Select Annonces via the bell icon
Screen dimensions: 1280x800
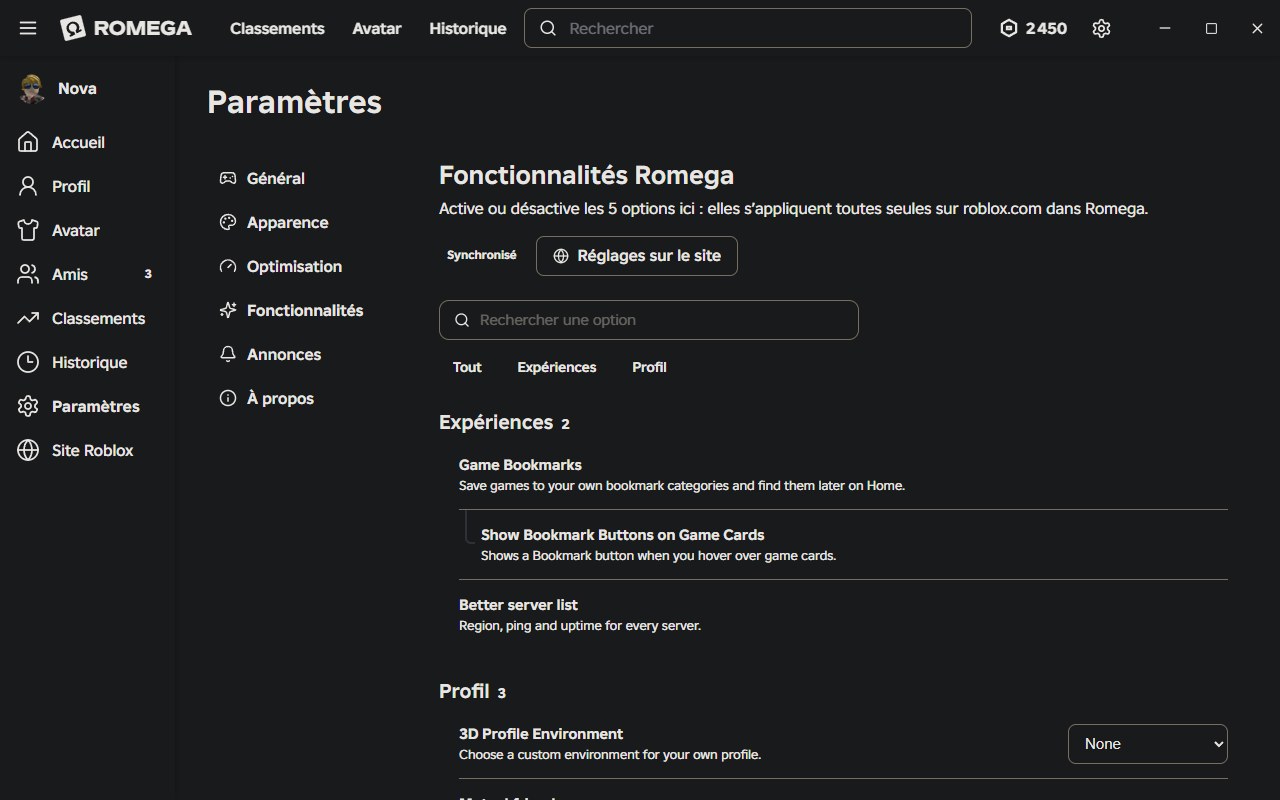pos(228,354)
